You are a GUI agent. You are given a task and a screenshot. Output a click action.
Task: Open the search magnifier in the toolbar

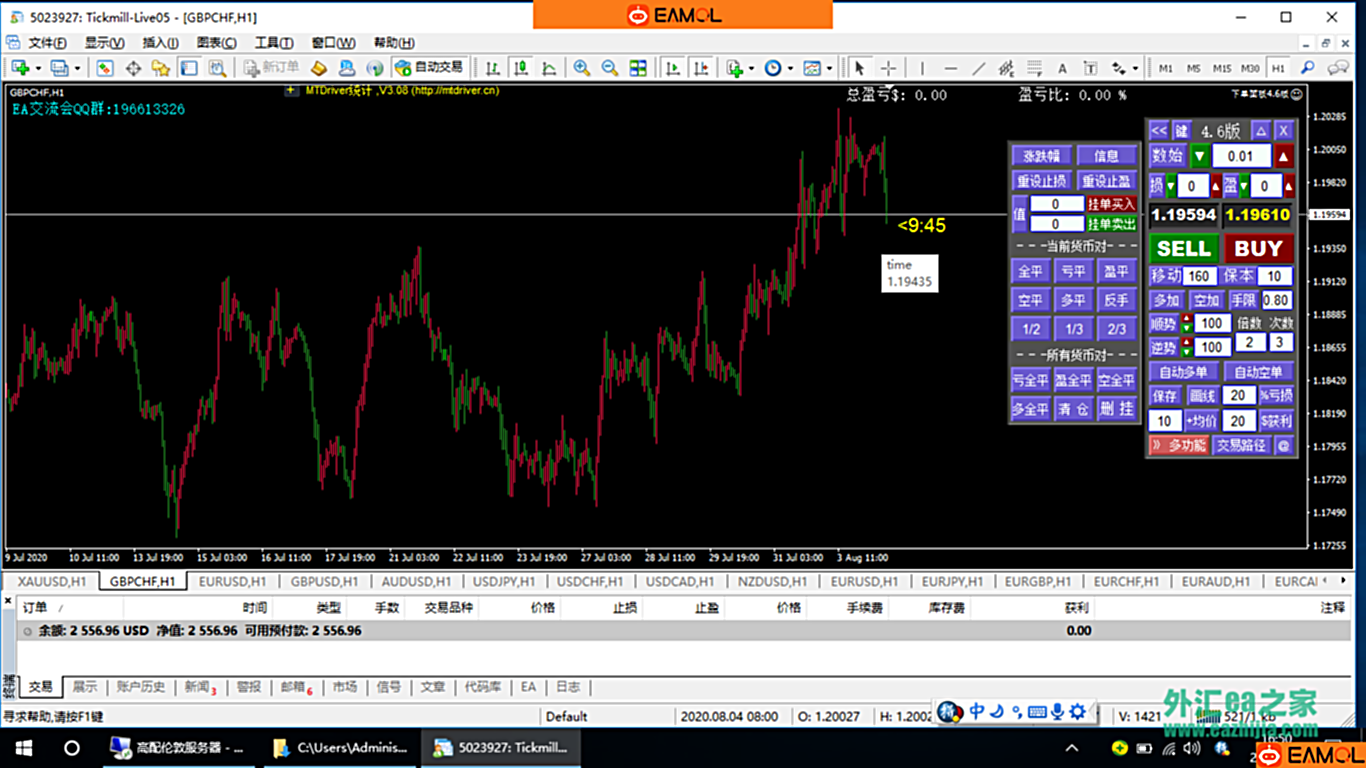tap(1307, 68)
